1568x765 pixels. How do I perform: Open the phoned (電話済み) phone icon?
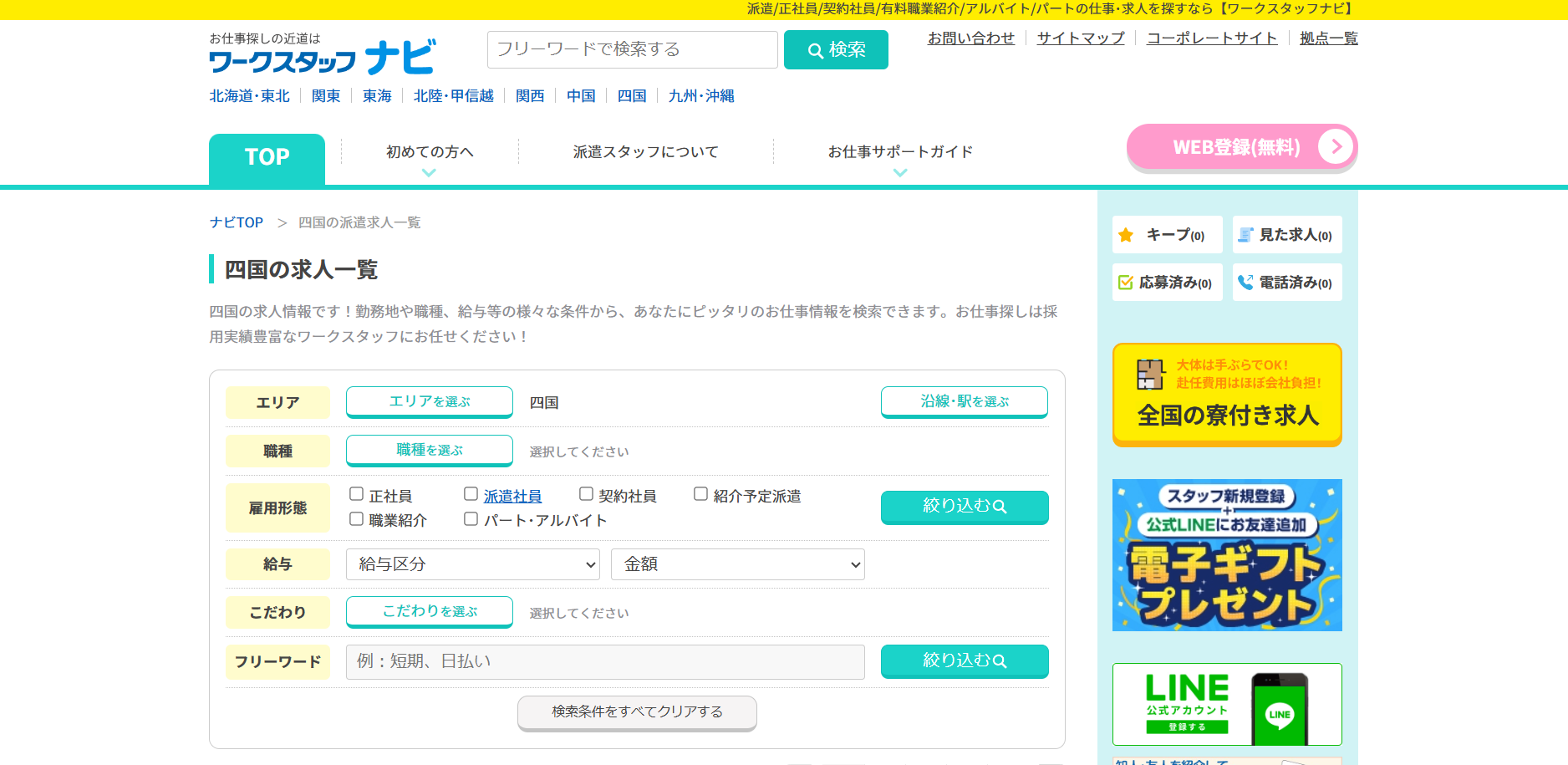(1245, 283)
